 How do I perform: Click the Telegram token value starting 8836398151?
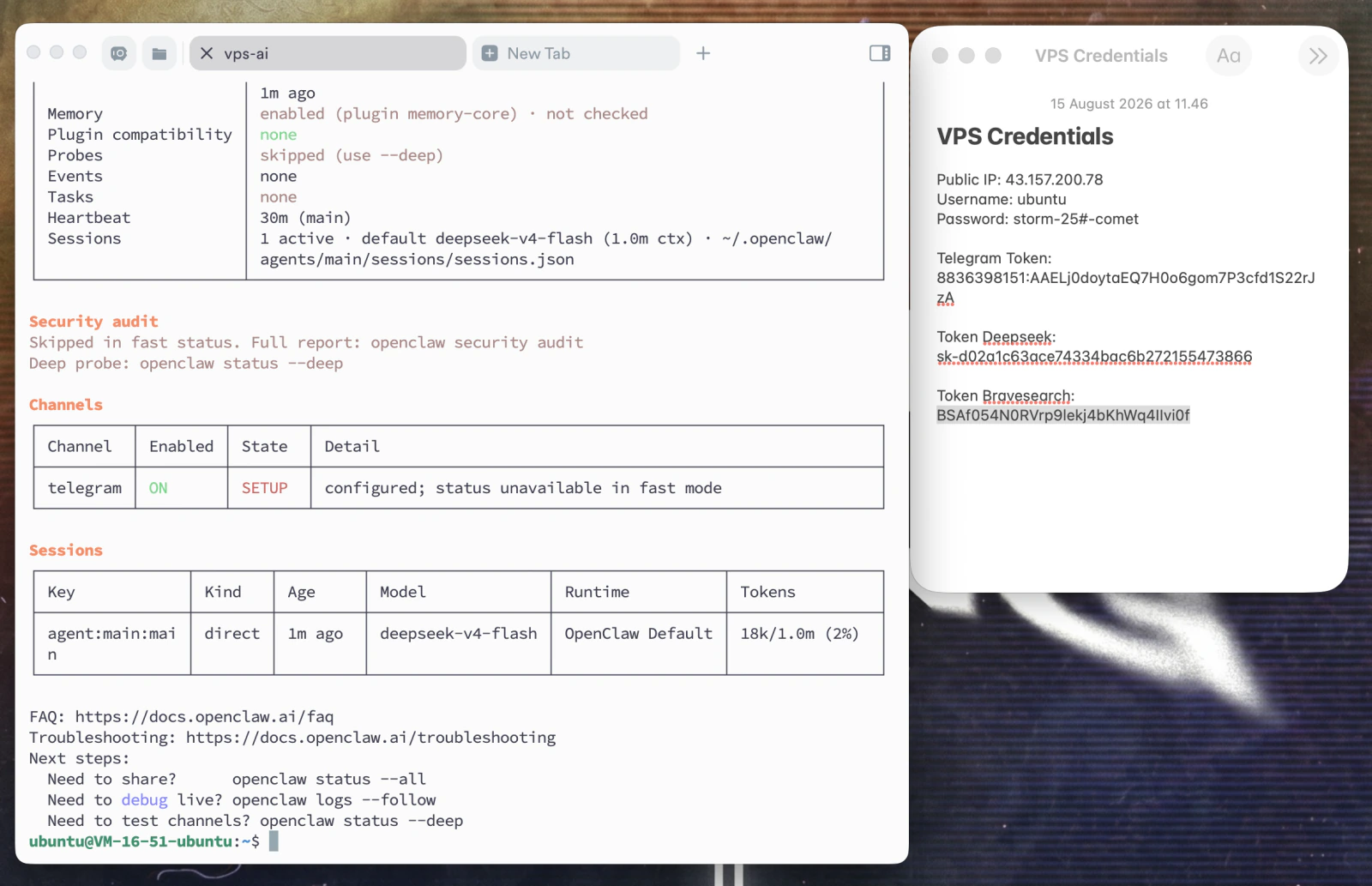coord(1126,287)
